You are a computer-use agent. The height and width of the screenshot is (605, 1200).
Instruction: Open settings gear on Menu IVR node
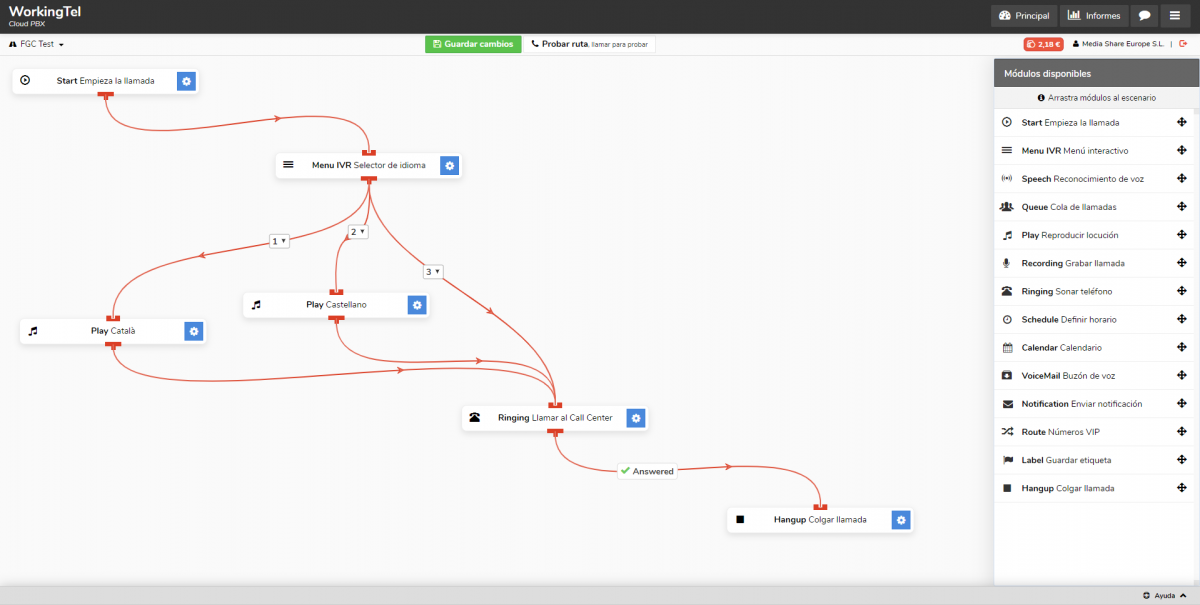point(450,165)
